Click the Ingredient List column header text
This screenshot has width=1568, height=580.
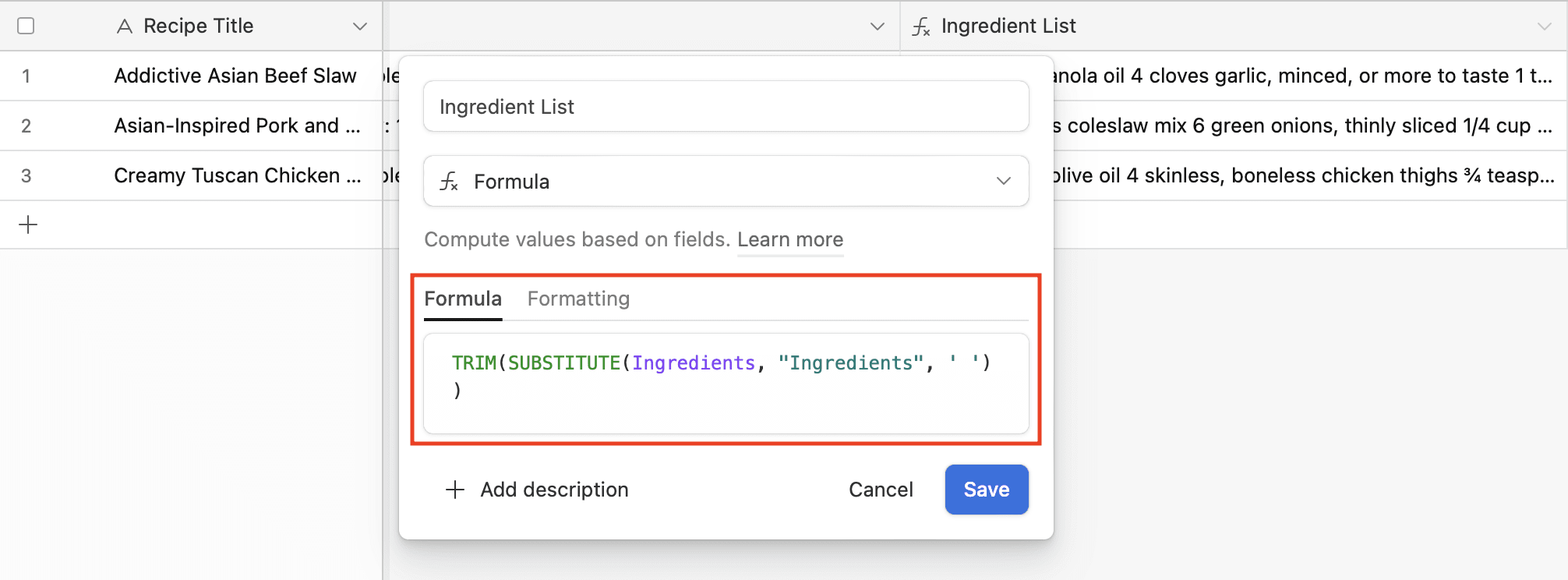[1008, 26]
